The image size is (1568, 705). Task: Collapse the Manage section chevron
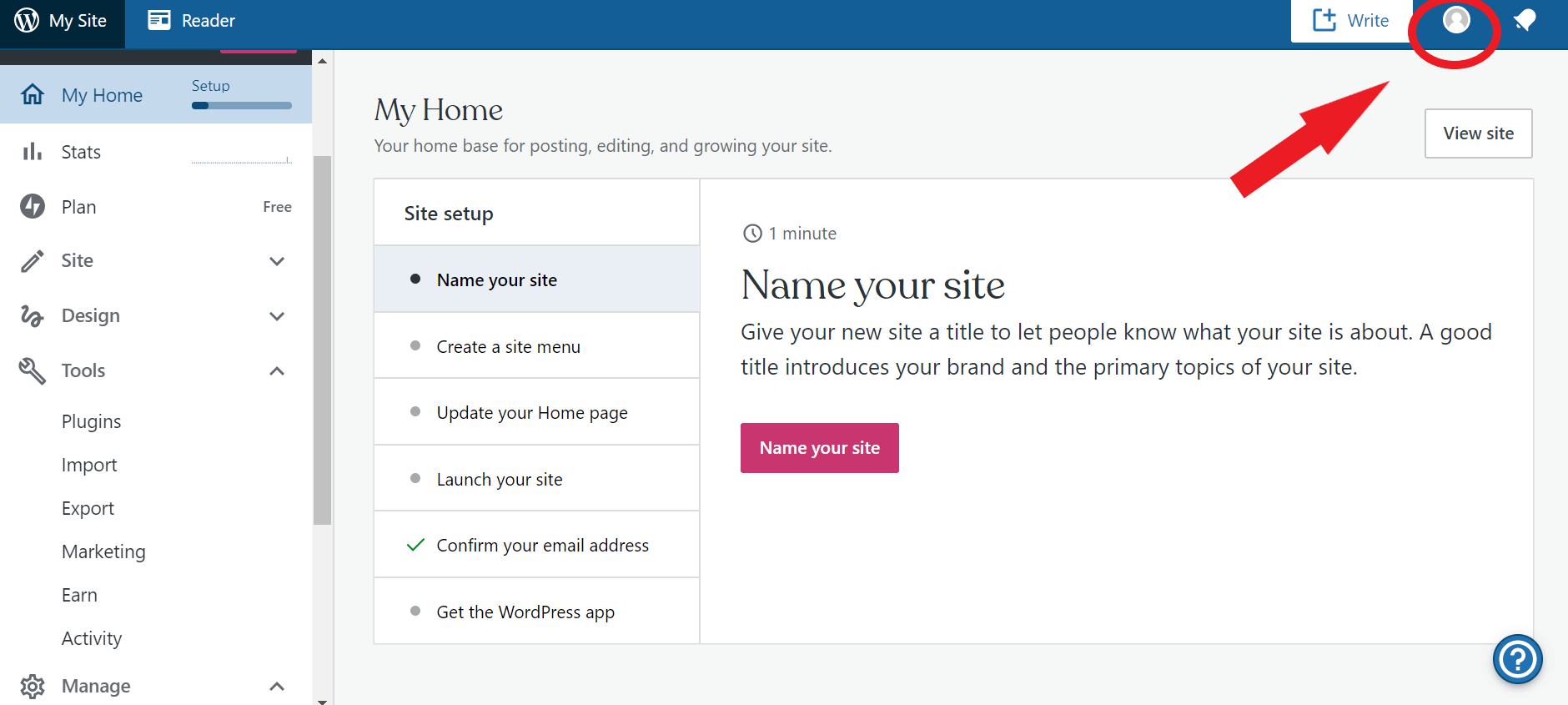click(x=277, y=686)
